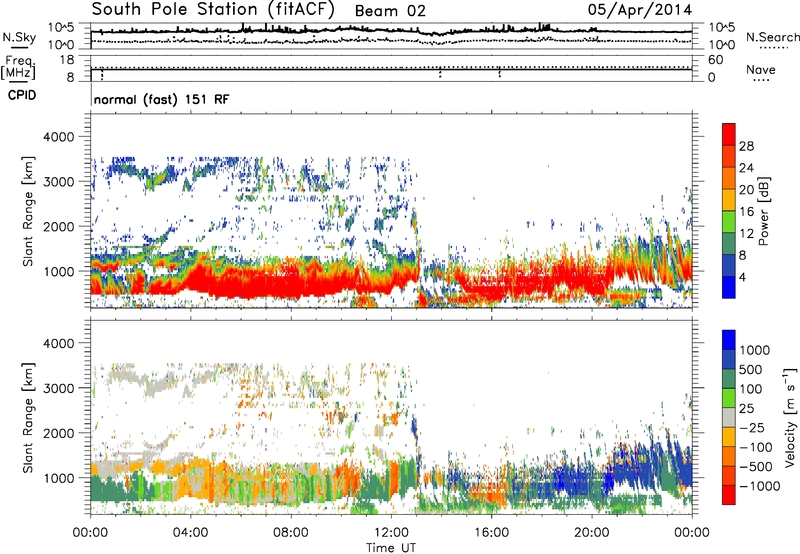Pick the Power colorbar segment between 16 and 20
This screenshot has height=554, width=800.
(729, 199)
